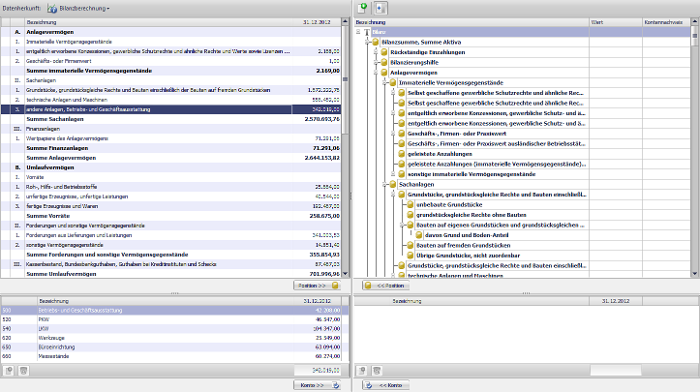The width and height of the screenshot is (700, 392).
Task: Click the gold icon next to Immaterielle Vermögensgegenstände
Action: point(393,83)
